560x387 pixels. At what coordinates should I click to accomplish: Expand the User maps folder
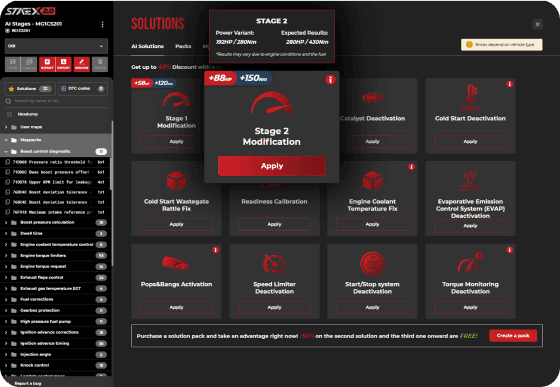point(6,127)
